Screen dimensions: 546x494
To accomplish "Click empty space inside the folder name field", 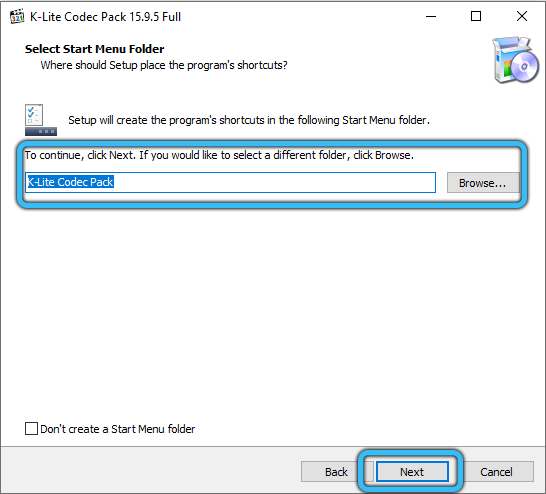I will pos(274,182).
